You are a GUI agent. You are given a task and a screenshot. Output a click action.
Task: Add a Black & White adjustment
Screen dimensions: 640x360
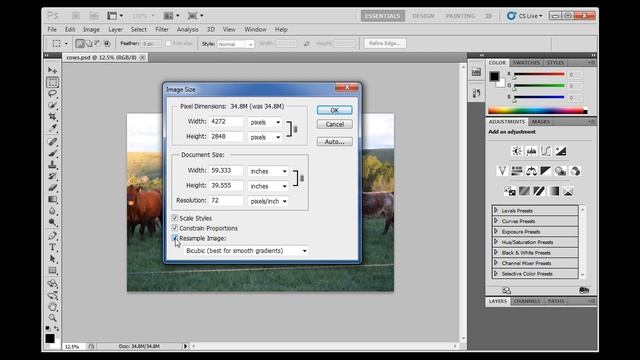click(x=546, y=171)
